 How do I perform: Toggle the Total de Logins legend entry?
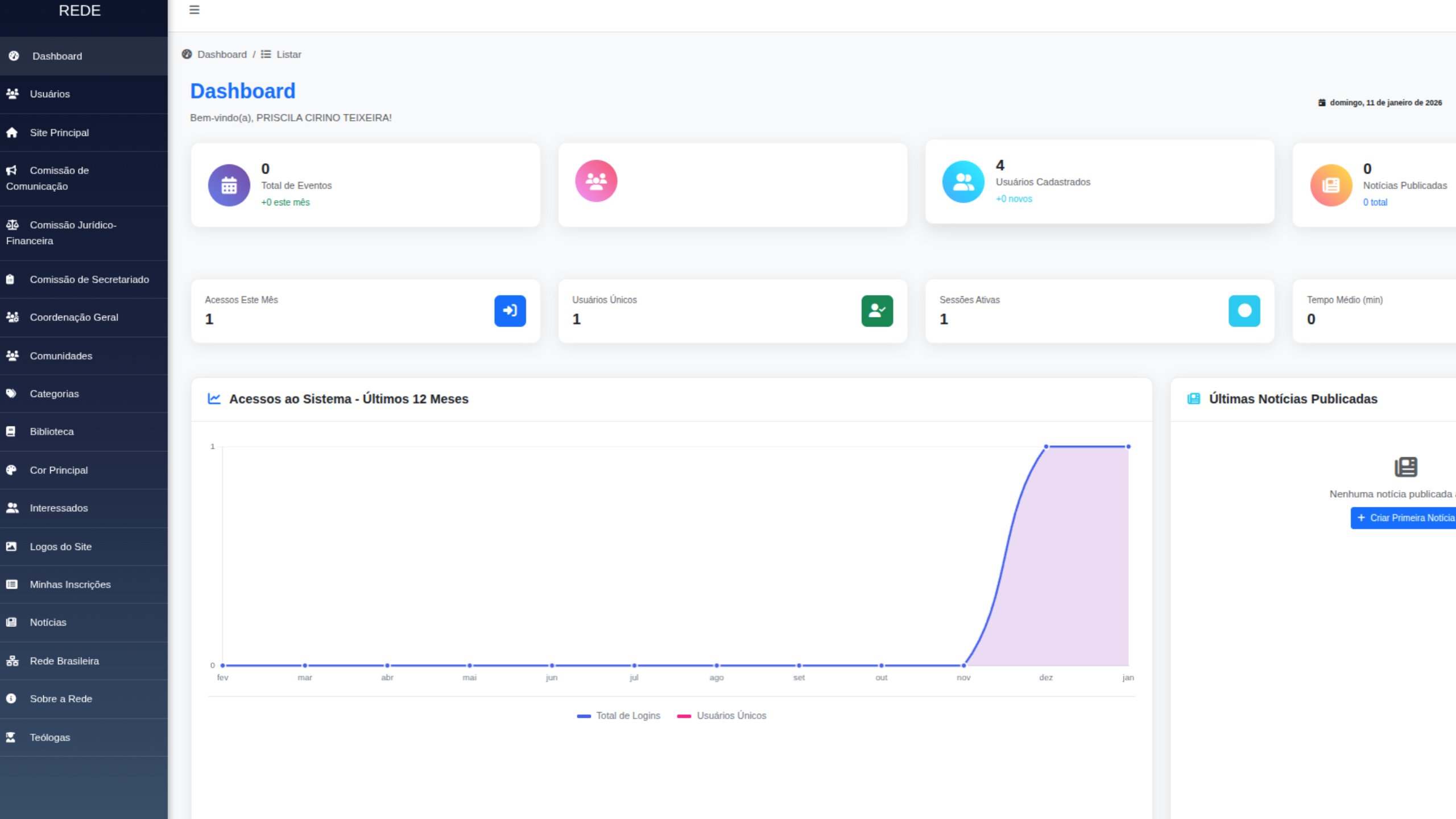pos(618,715)
